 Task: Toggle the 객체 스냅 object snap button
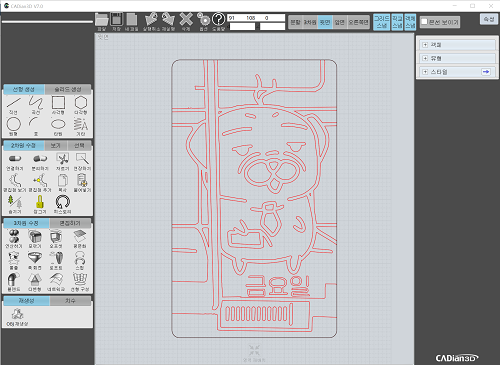point(410,22)
